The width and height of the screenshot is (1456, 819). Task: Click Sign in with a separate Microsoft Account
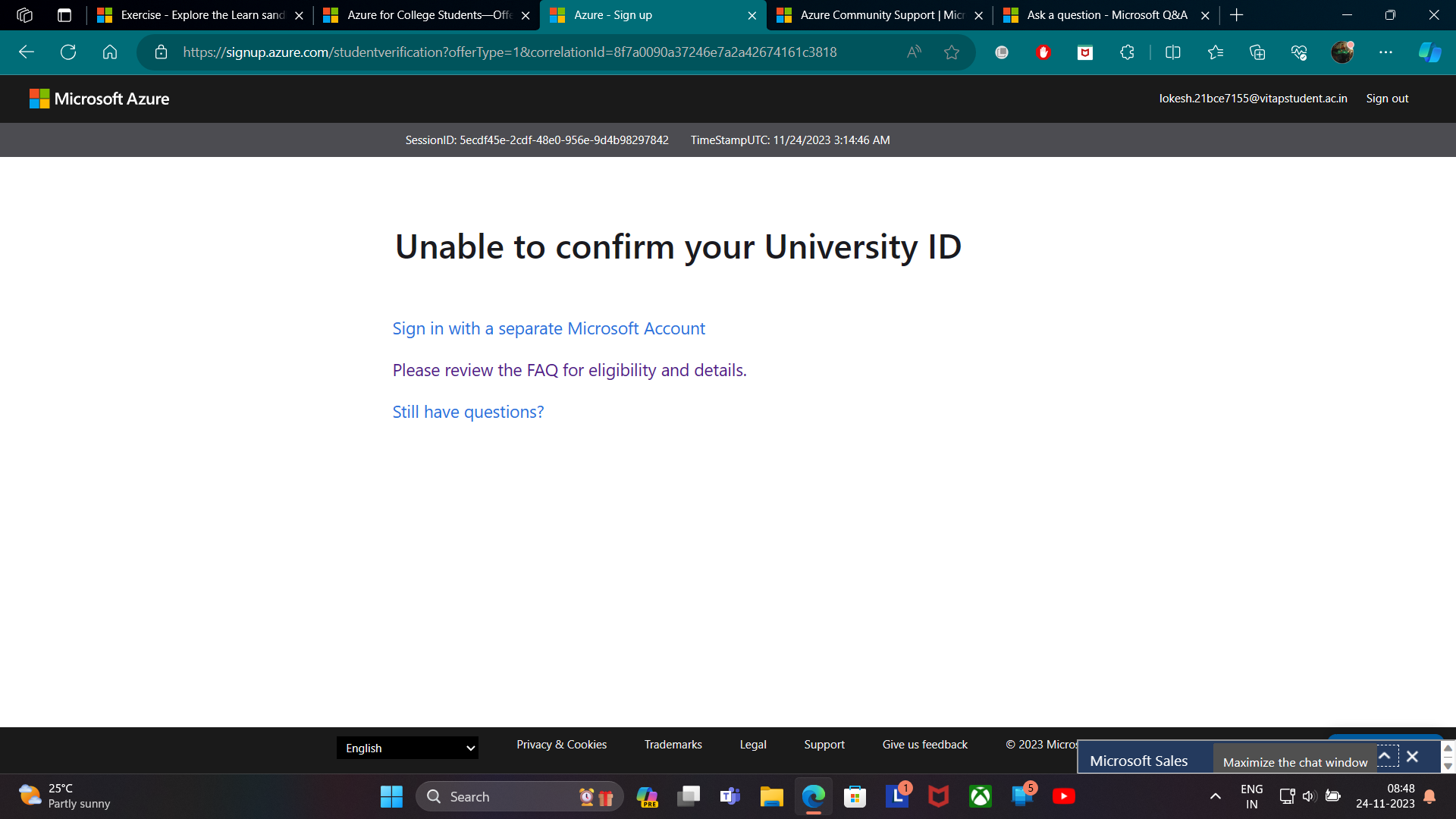click(x=548, y=328)
